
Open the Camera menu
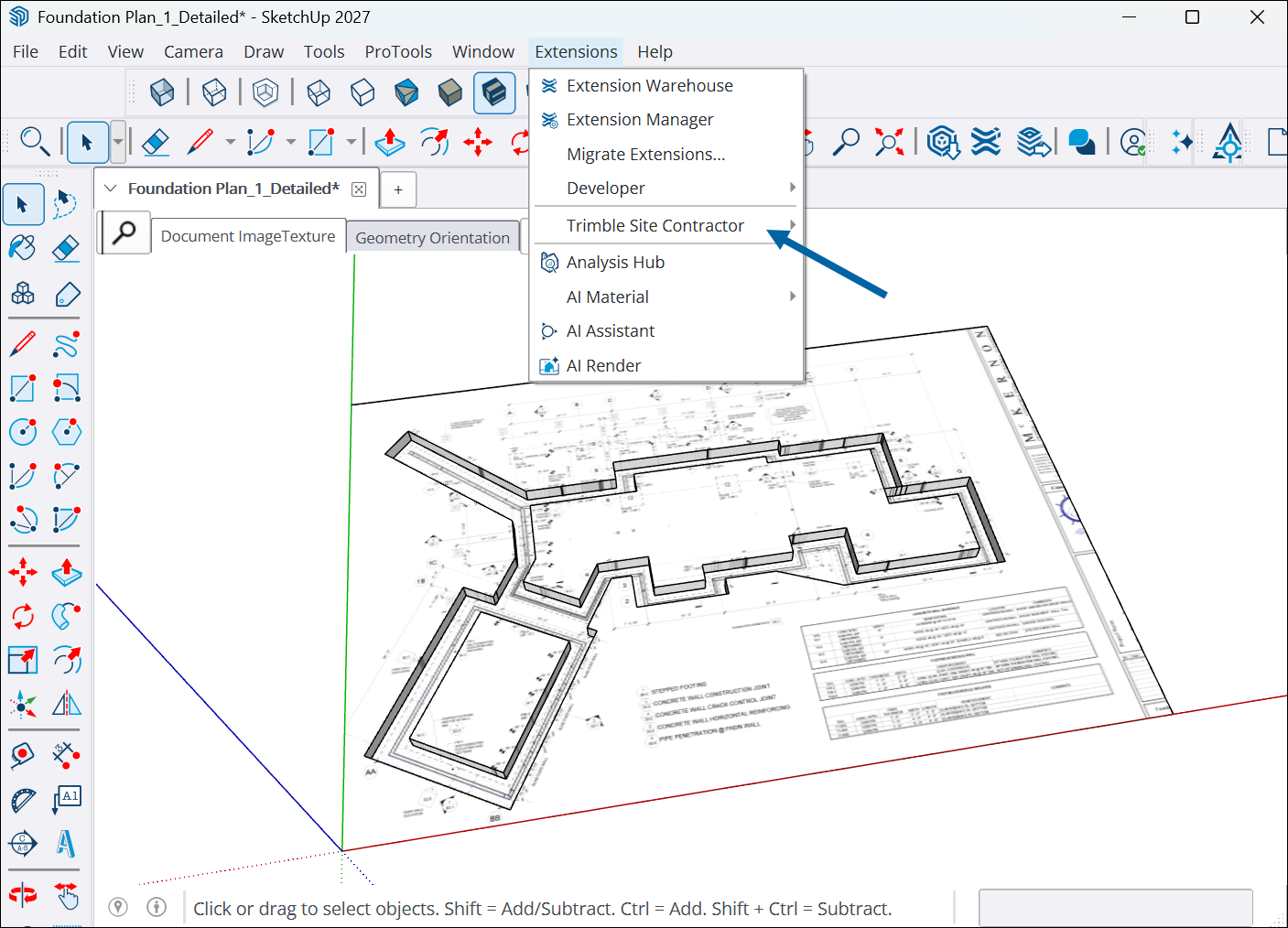[193, 52]
